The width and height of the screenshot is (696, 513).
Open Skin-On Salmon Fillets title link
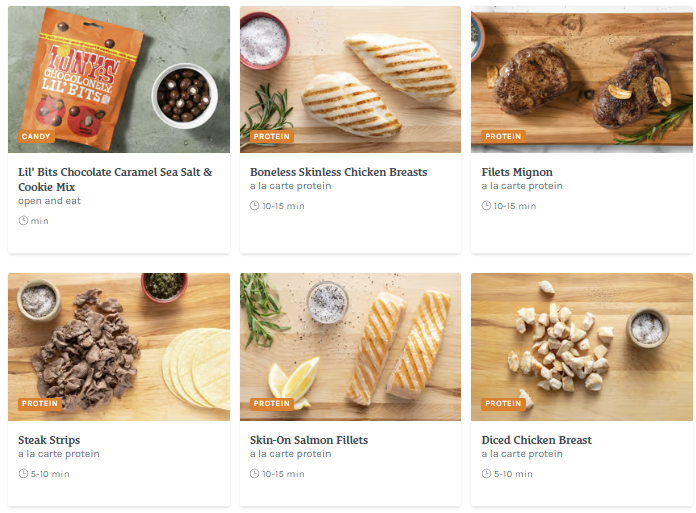click(309, 440)
